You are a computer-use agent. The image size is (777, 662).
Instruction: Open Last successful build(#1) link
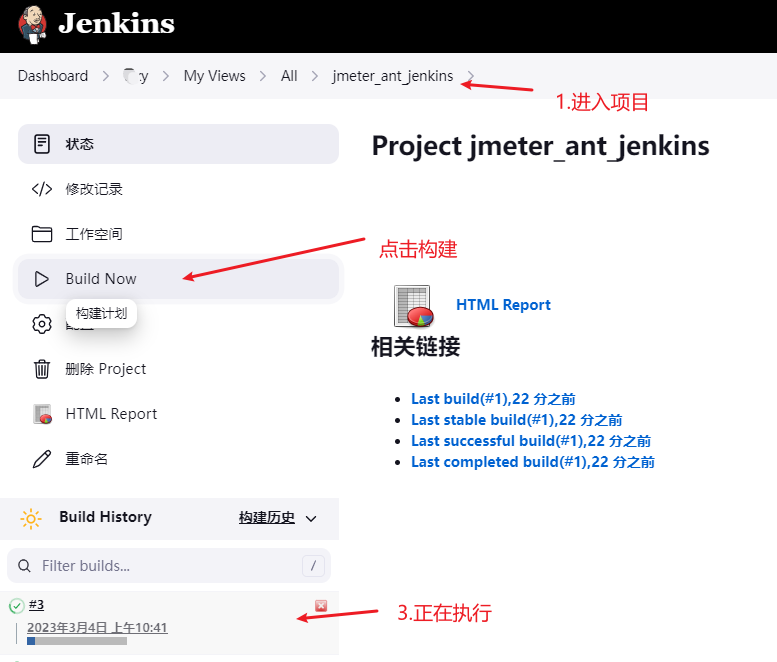click(x=531, y=441)
